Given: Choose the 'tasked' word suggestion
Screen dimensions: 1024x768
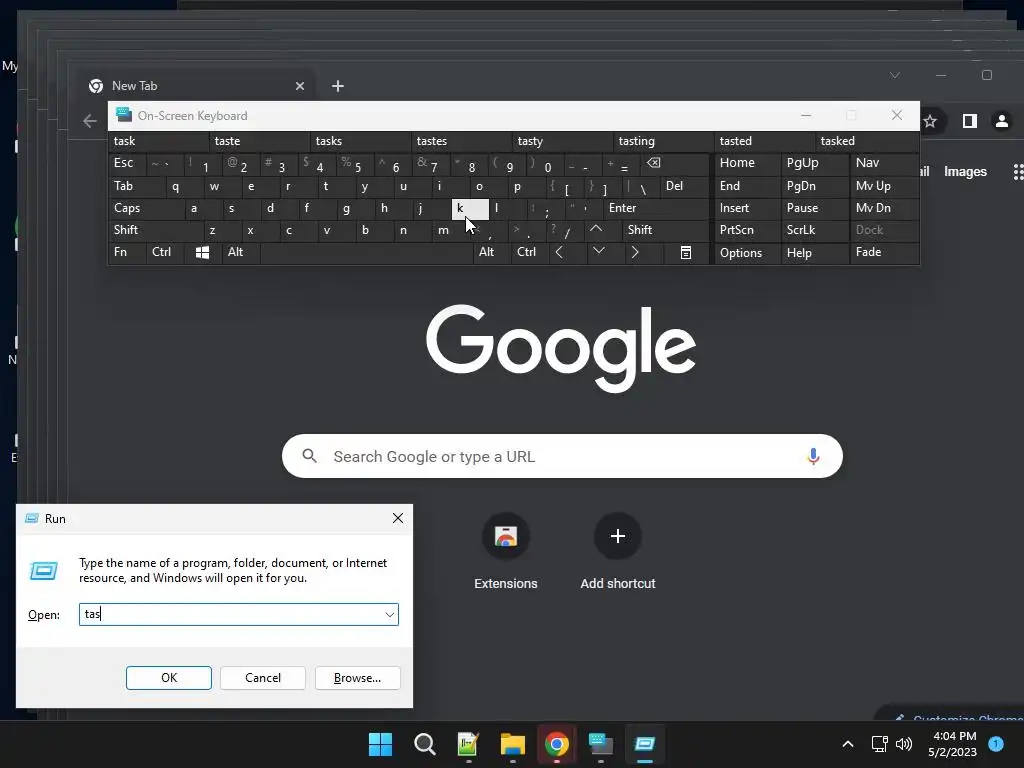Looking at the screenshot, I should point(867,141).
